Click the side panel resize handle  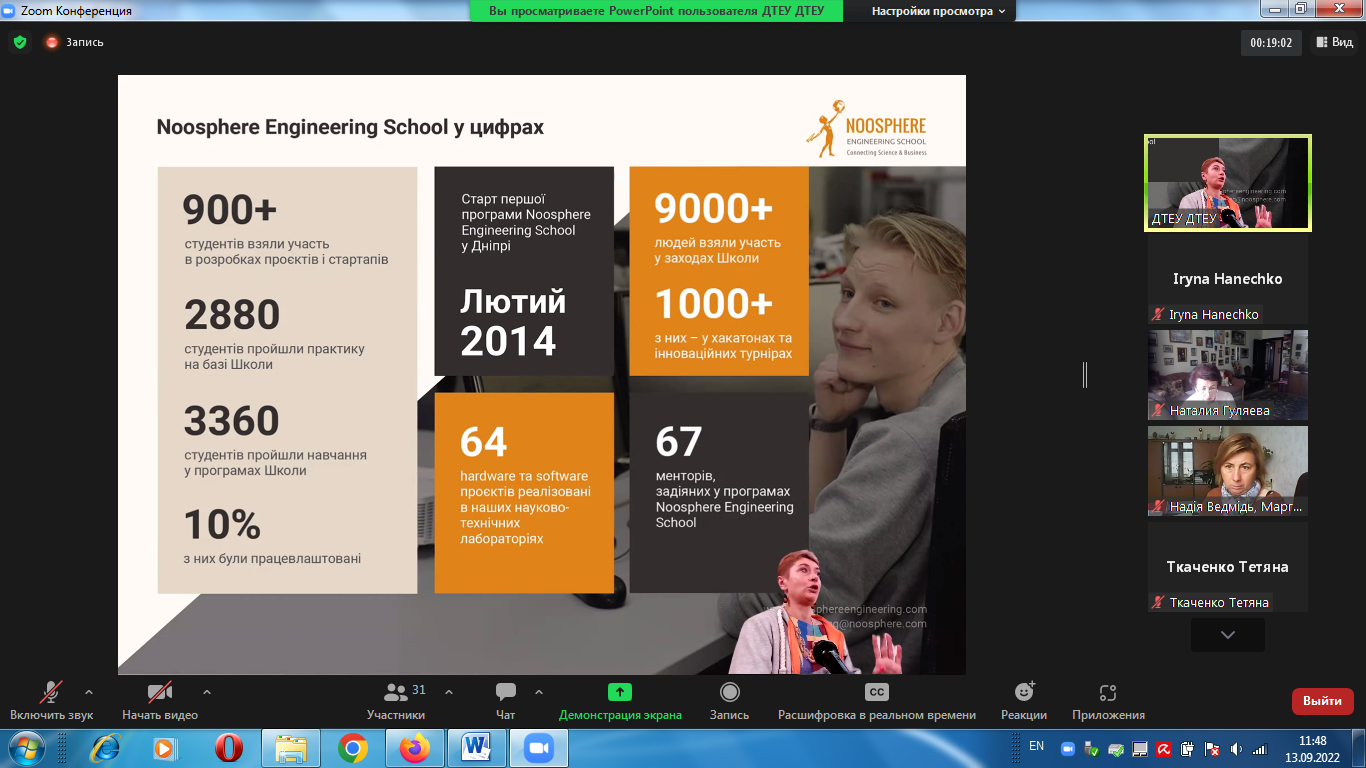coord(1084,374)
